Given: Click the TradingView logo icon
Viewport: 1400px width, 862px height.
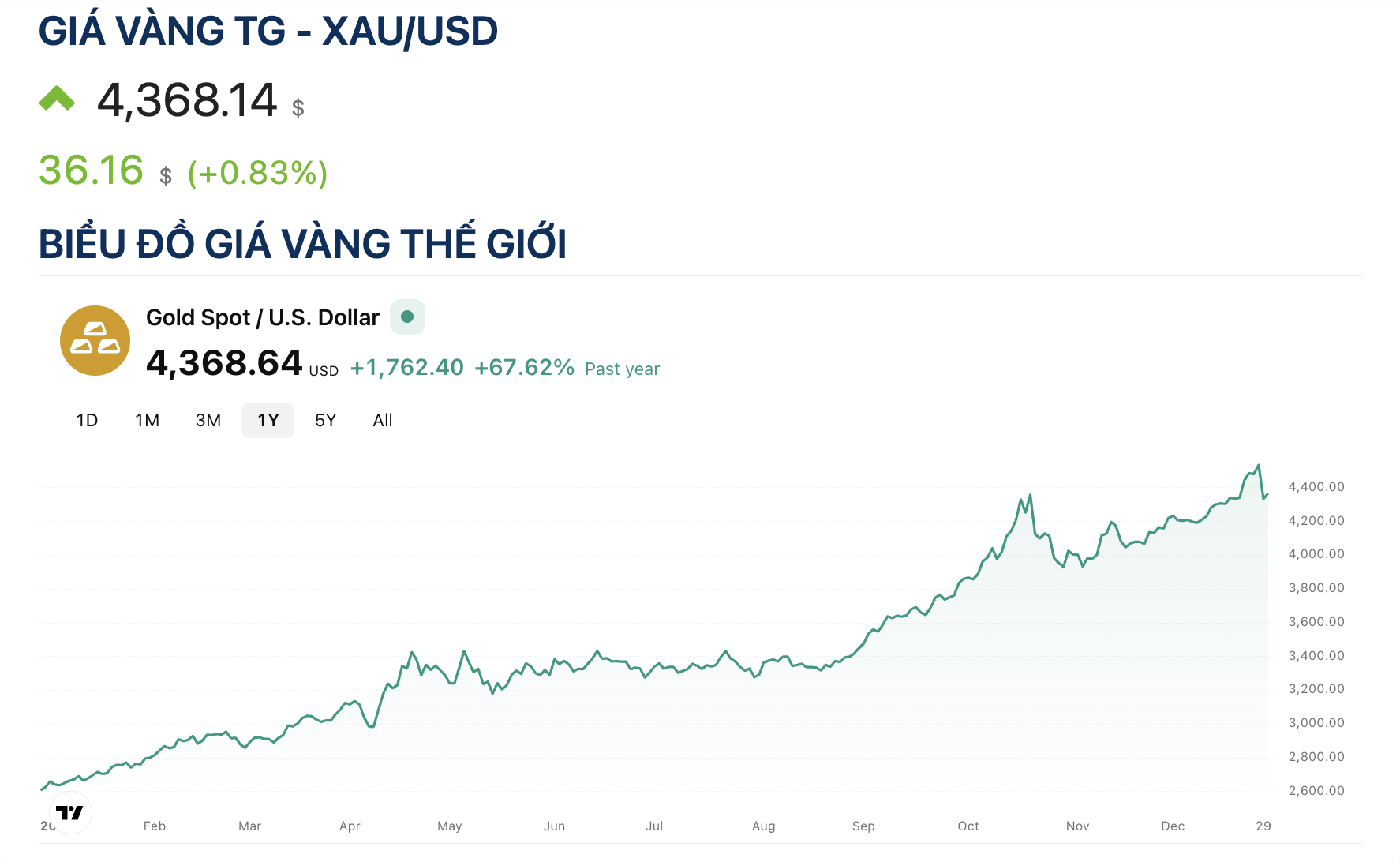Looking at the screenshot, I should pos(70,812).
